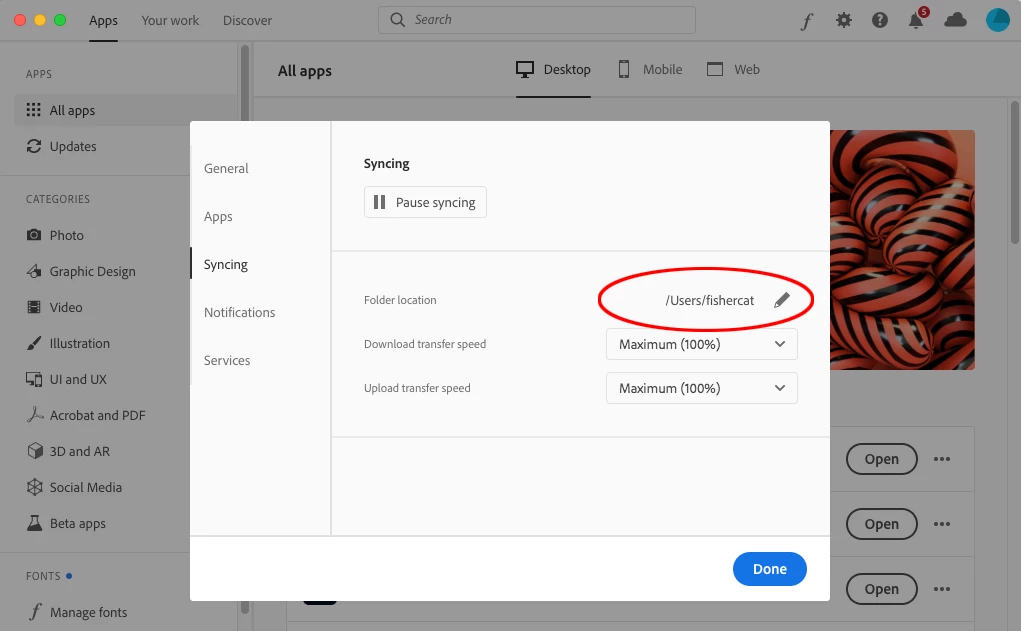Click the Social Media icon
This screenshot has height=631, width=1021.
(35, 487)
